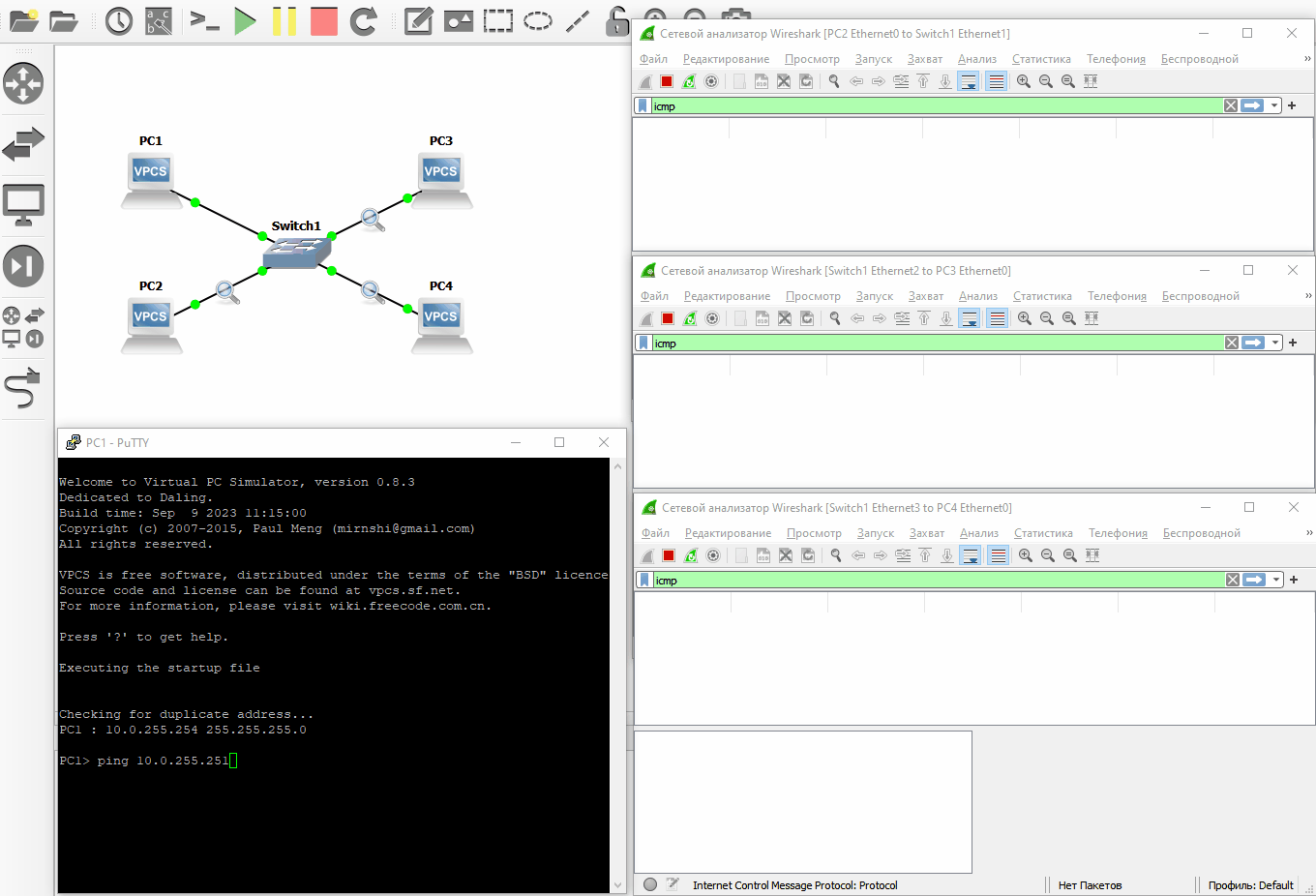Click the red stop all nodes button

coord(324,20)
